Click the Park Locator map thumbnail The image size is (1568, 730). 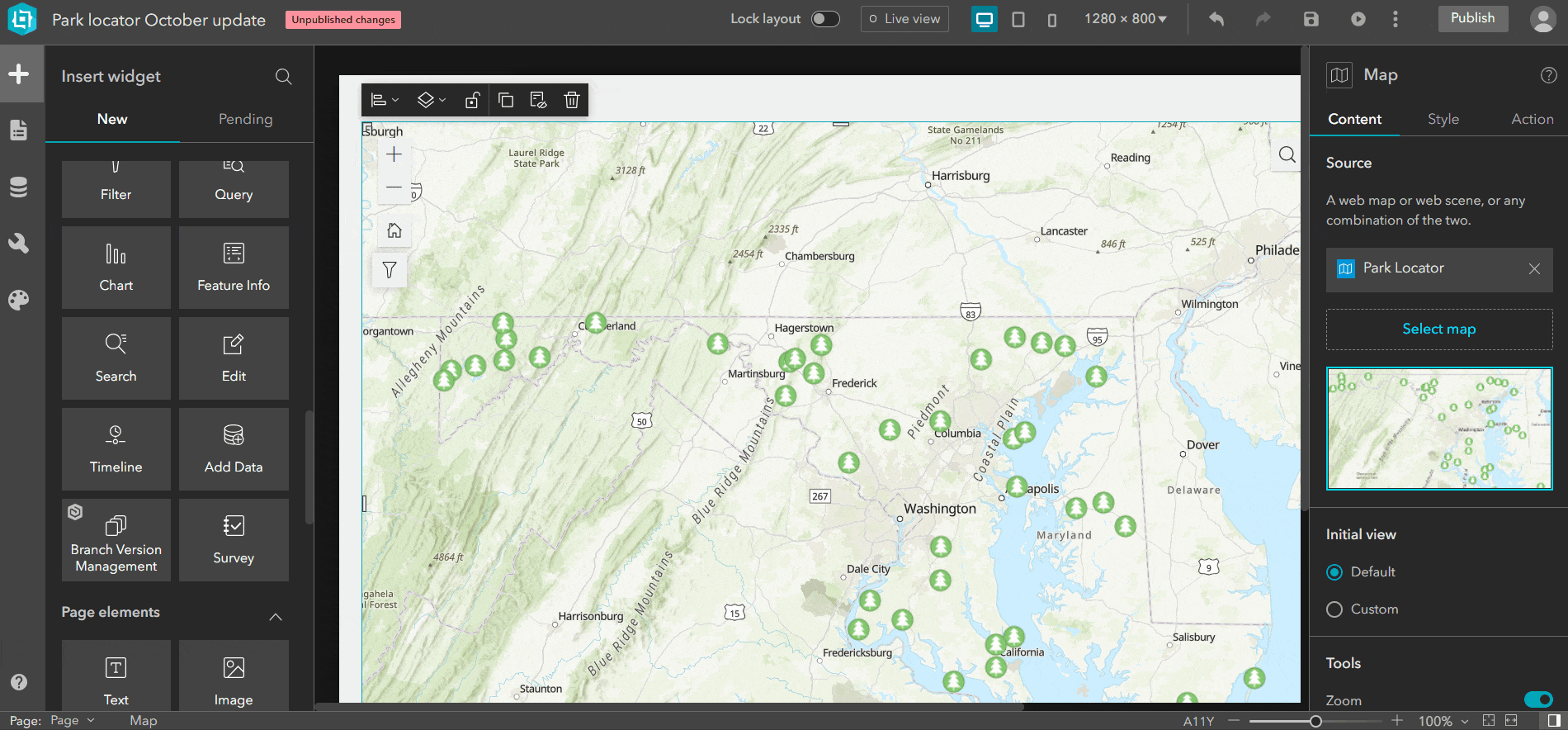tap(1438, 429)
